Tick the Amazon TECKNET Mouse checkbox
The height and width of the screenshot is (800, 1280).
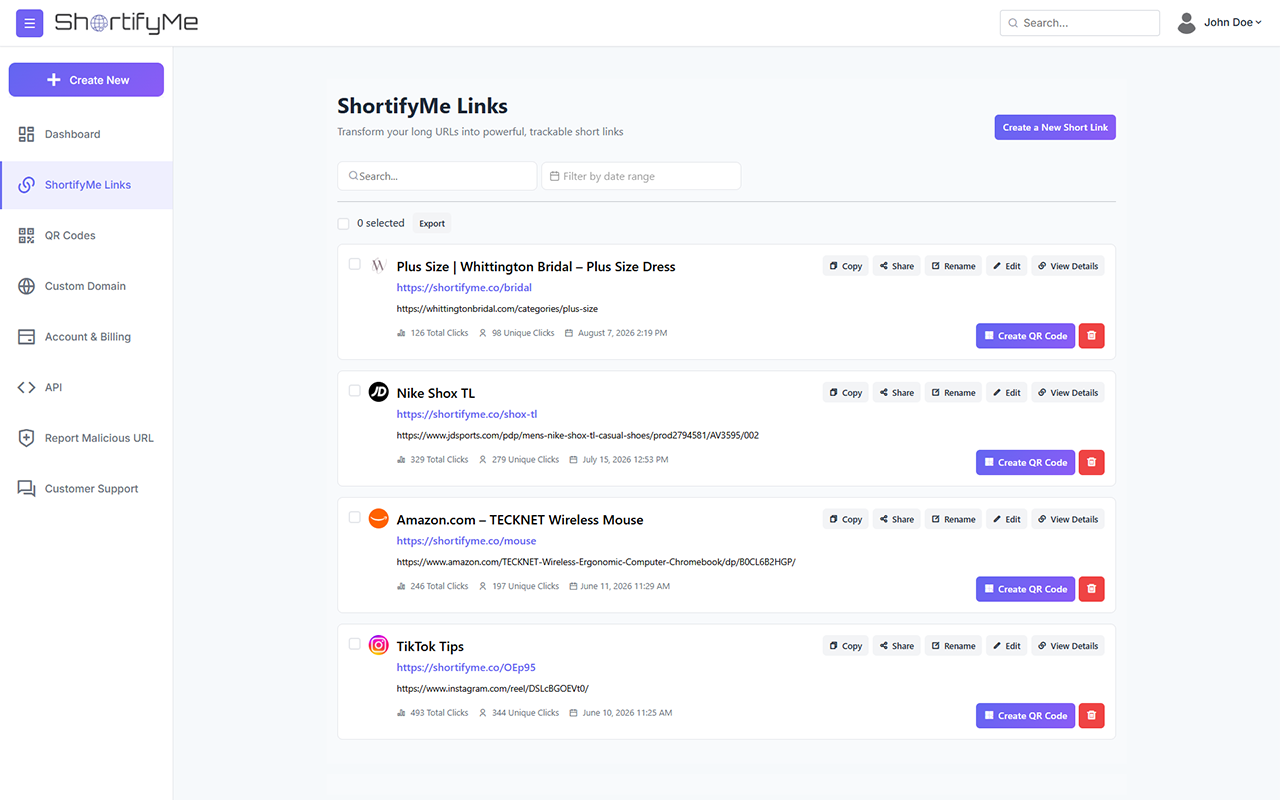point(355,517)
